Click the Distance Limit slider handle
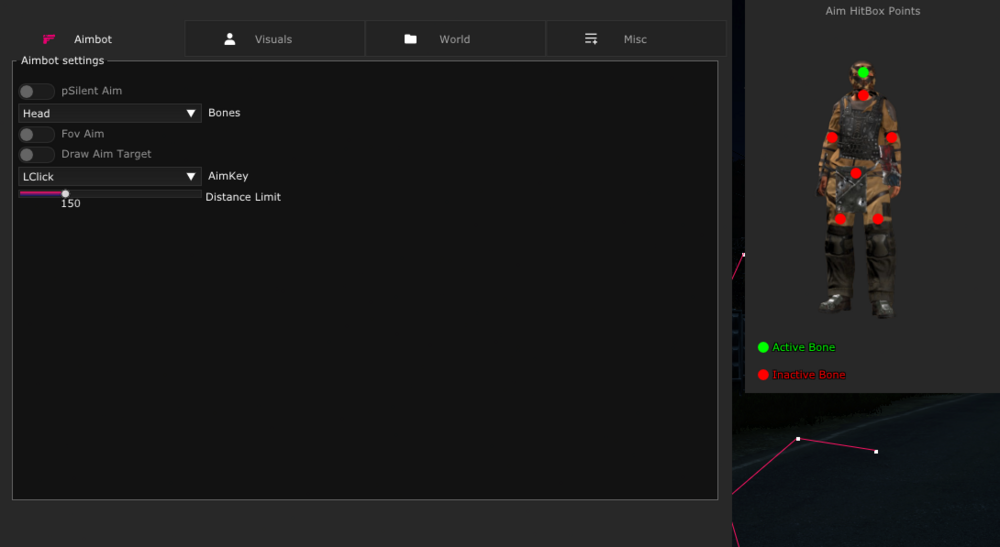This screenshot has height=547, width=1000. click(x=65, y=193)
